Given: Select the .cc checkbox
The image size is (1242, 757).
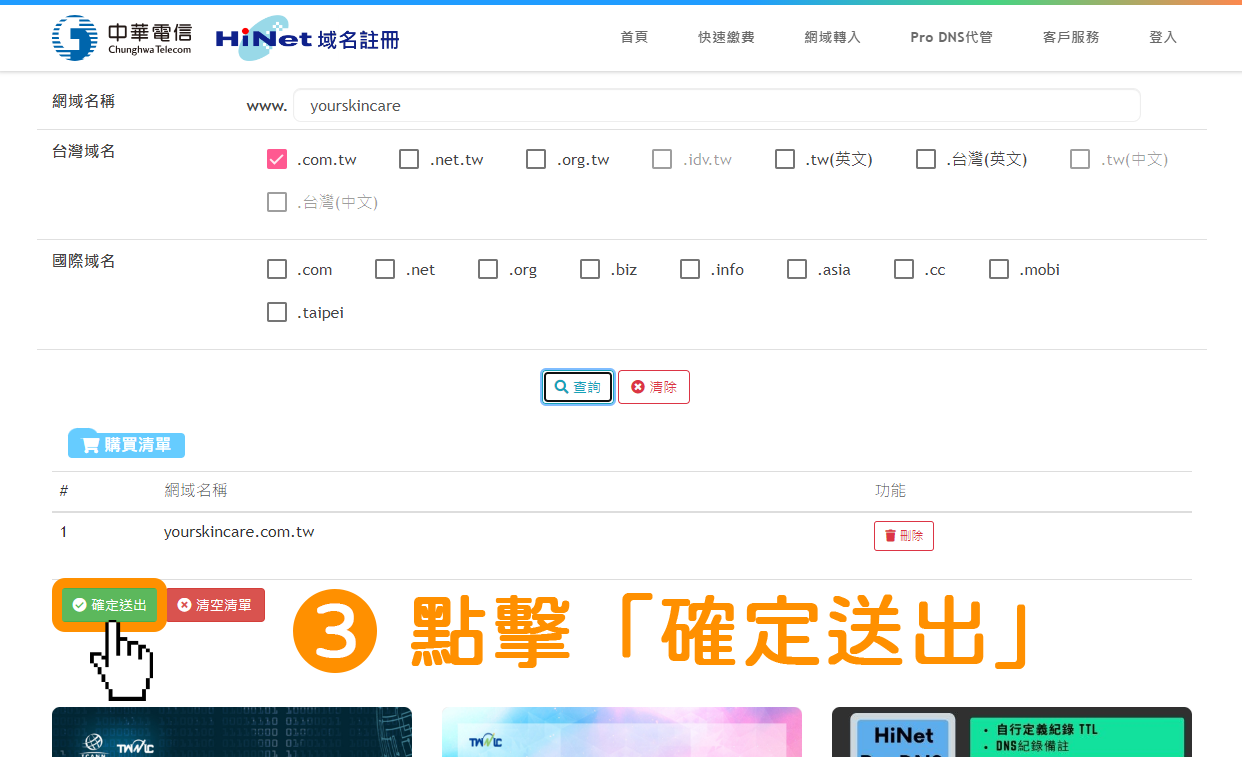Looking at the screenshot, I should coord(904,269).
